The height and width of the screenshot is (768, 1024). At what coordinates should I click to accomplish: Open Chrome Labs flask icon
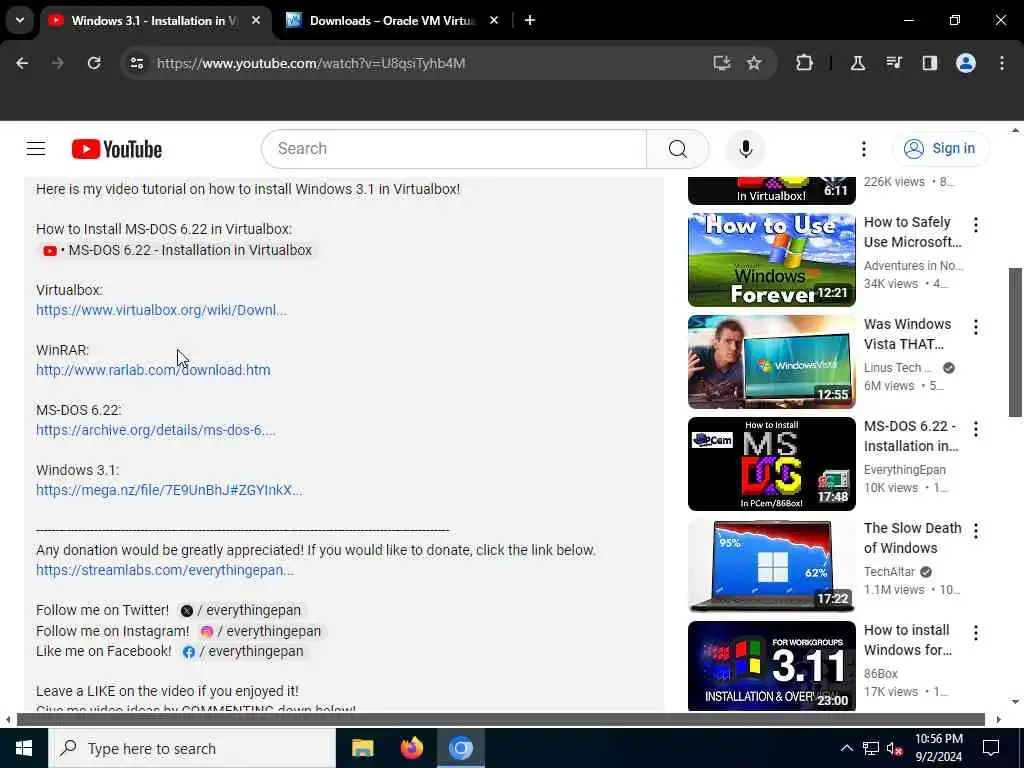857,63
